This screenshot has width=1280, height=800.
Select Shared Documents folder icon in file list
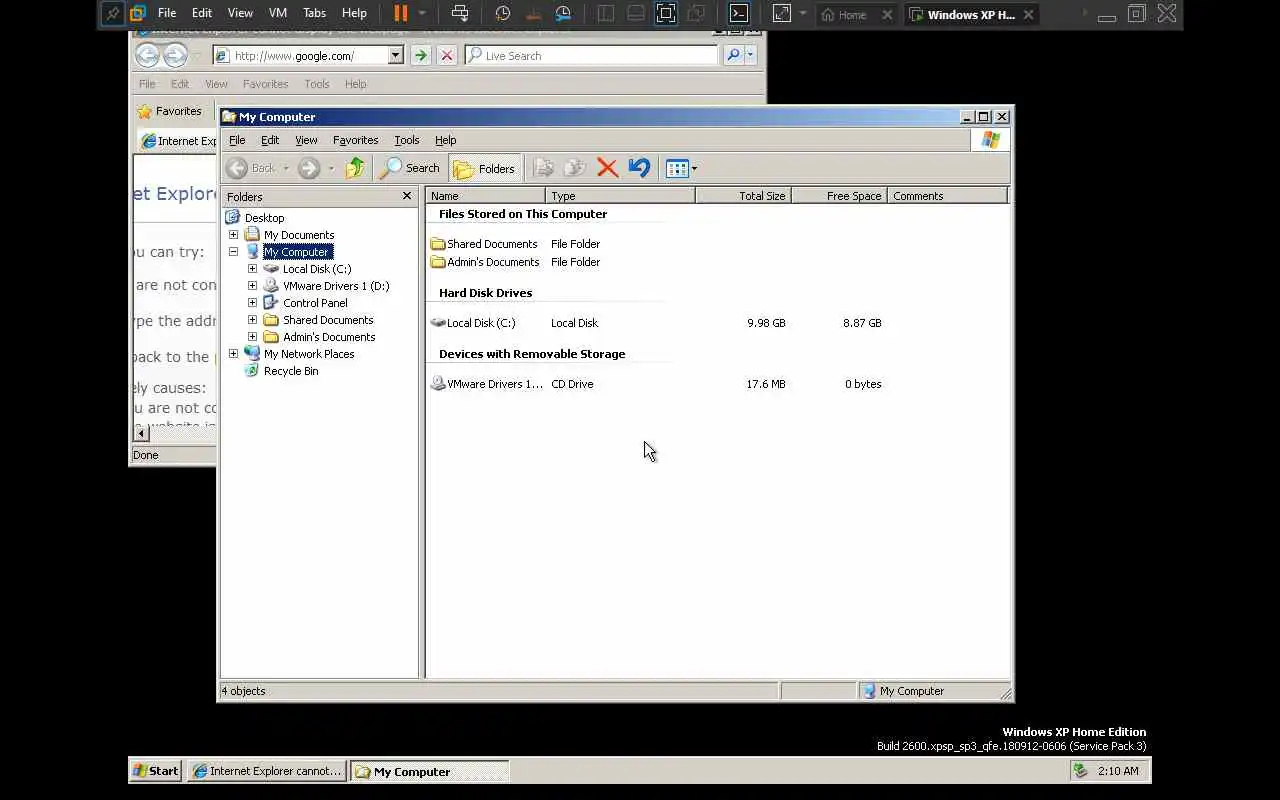tap(438, 244)
